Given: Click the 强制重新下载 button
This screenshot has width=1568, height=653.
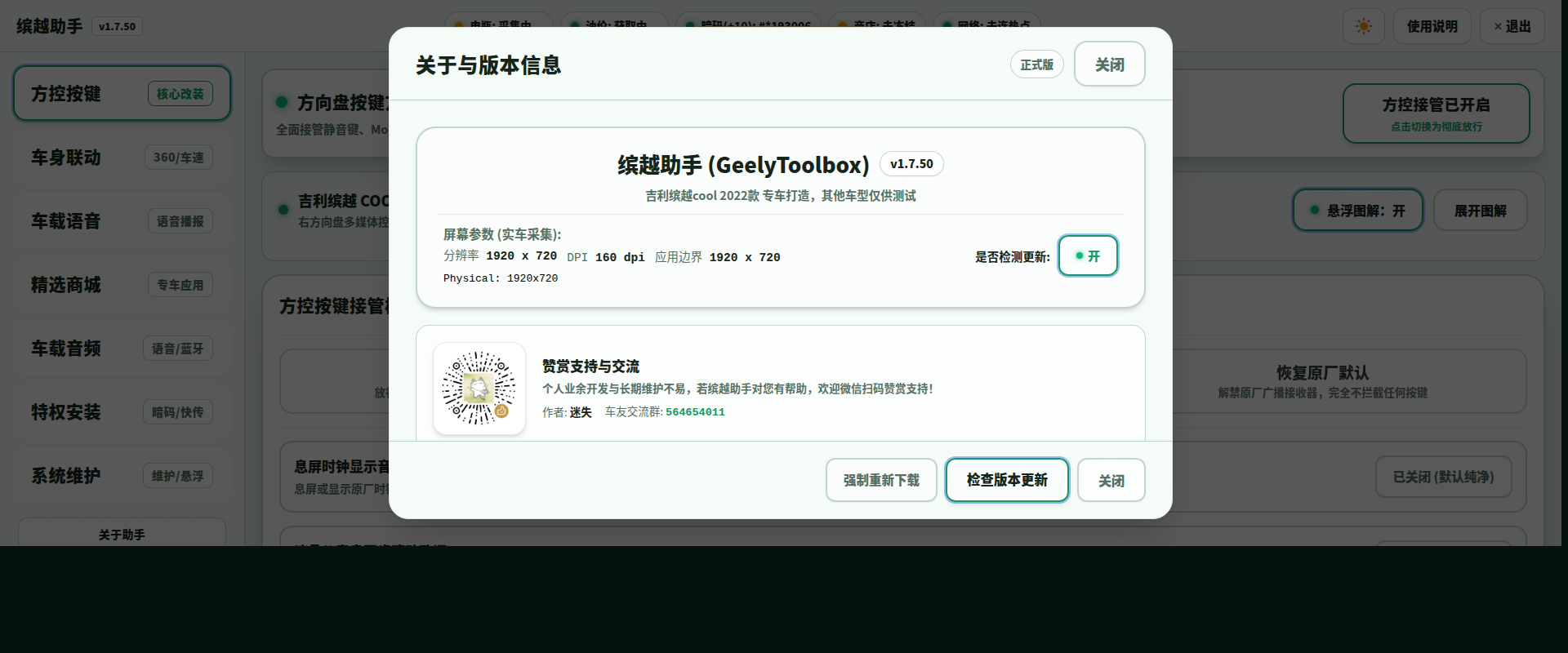Looking at the screenshot, I should [x=881, y=480].
